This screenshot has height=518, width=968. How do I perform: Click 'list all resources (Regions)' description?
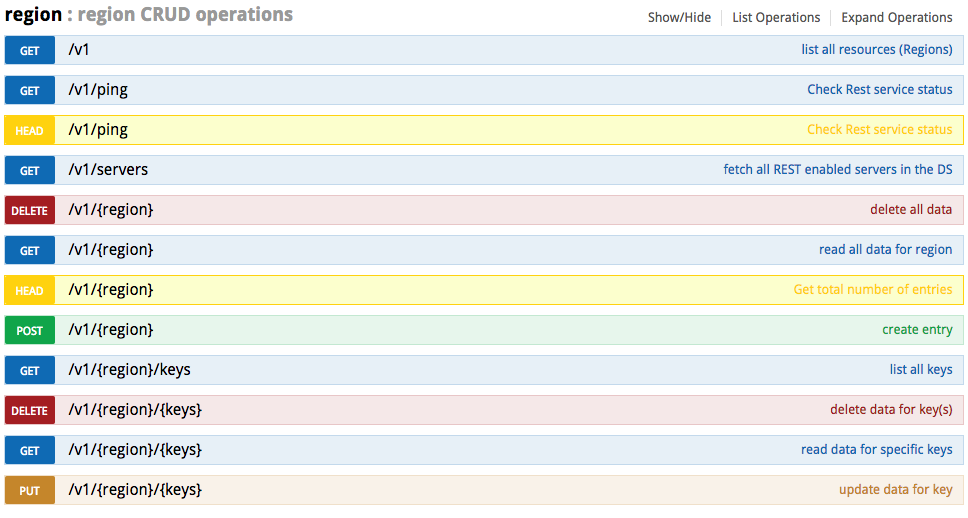tap(876, 50)
